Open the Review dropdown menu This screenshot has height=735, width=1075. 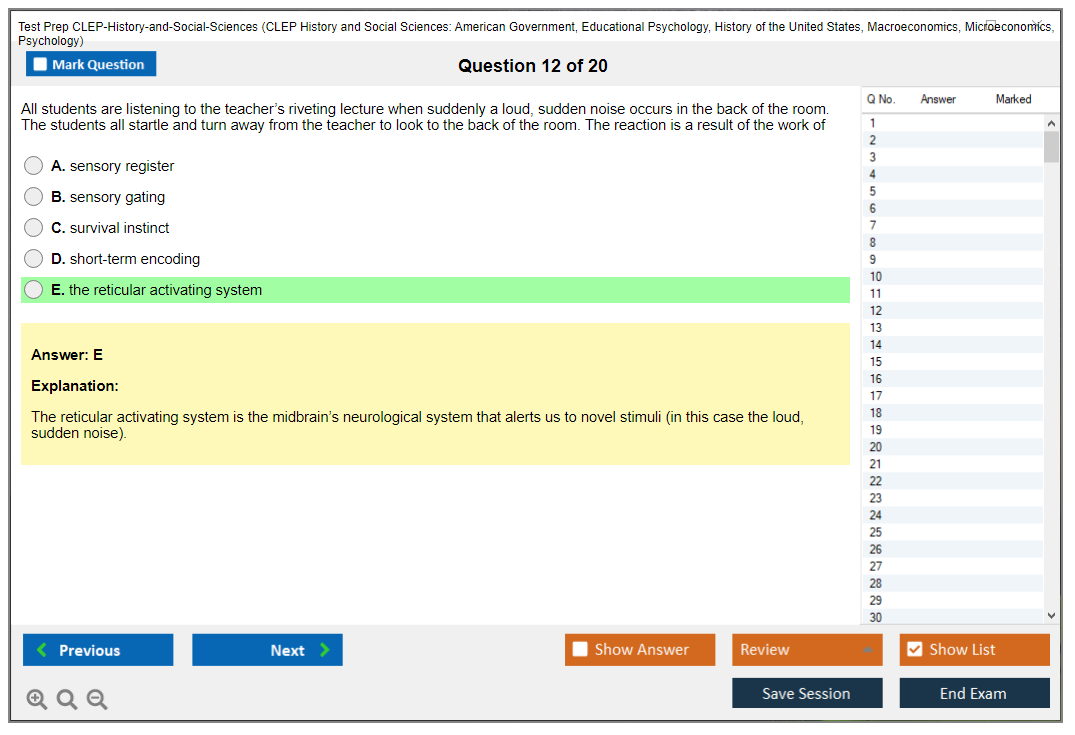click(807, 650)
